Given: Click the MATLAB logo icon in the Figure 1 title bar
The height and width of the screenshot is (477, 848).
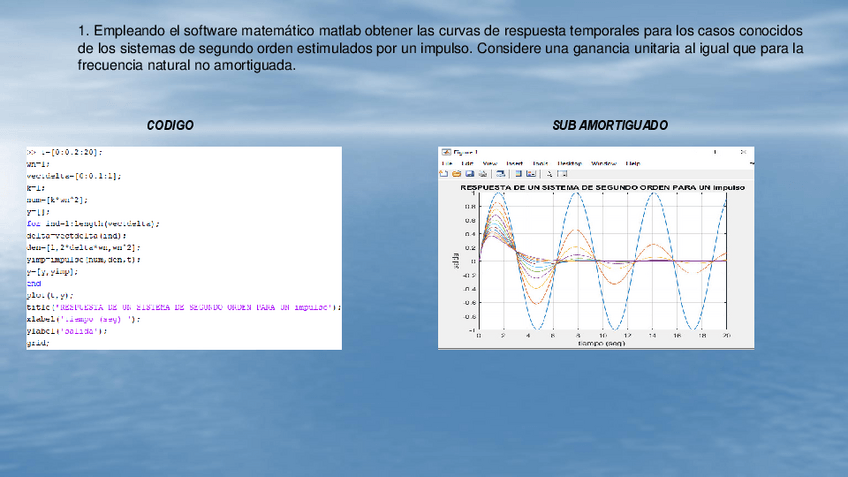Looking at the screenshot, I should [446, 153].
